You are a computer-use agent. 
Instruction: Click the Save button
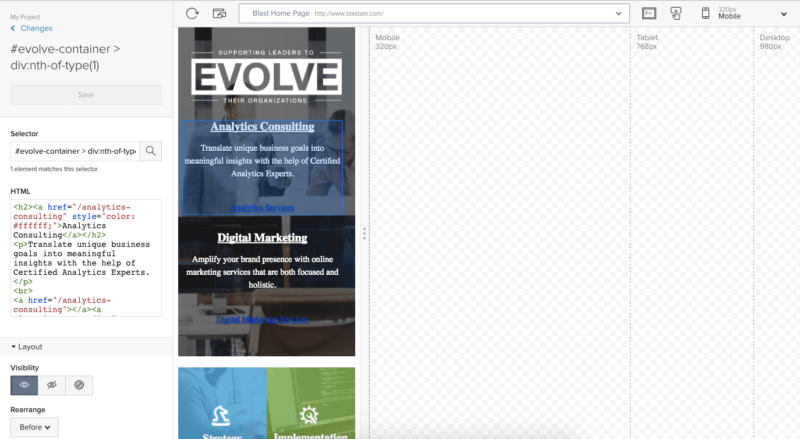point(86,95)
